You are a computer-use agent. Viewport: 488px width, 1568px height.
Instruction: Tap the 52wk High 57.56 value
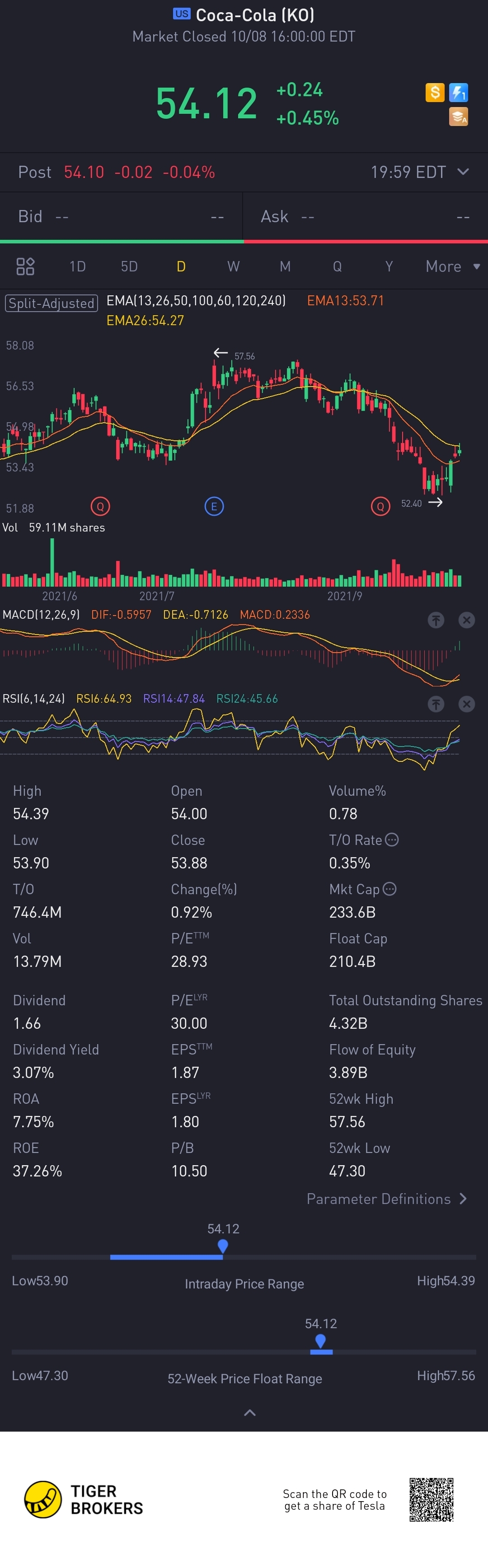347,1121
